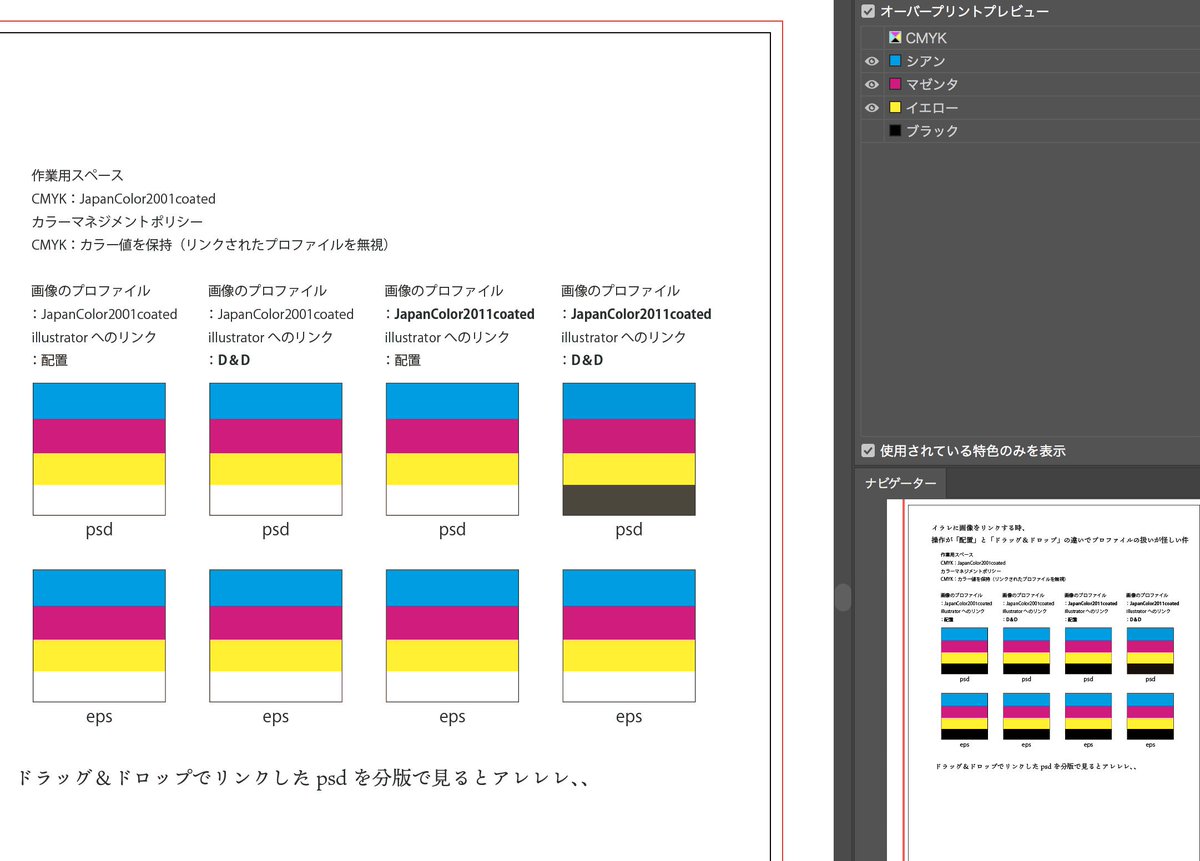Toggle the オーバープリントプレビュー checkbox

(x=868, y=12)
